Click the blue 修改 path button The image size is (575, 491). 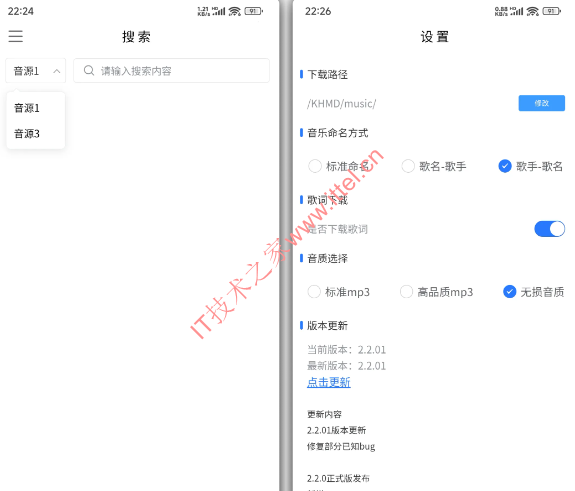[x=541, y=103]
